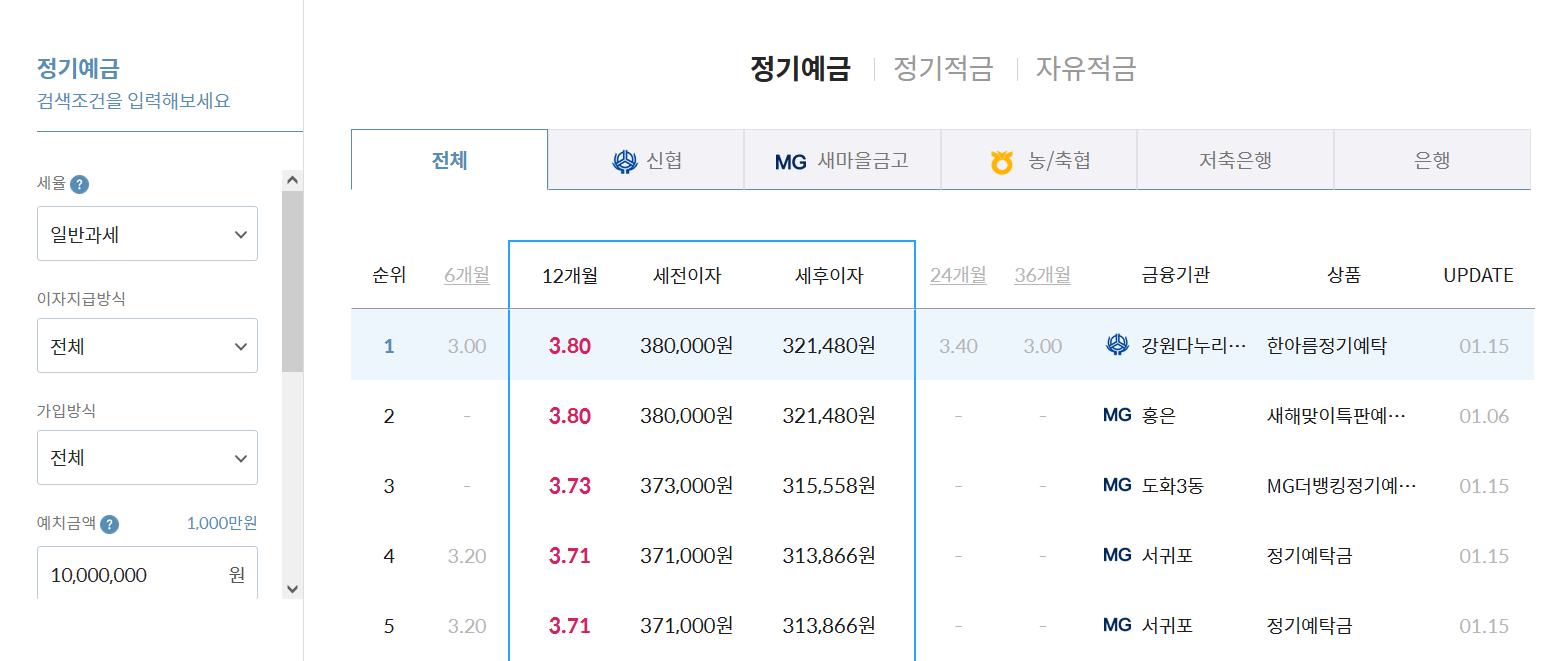Click the 정기예금 sidebar heading

pos(78,68)
